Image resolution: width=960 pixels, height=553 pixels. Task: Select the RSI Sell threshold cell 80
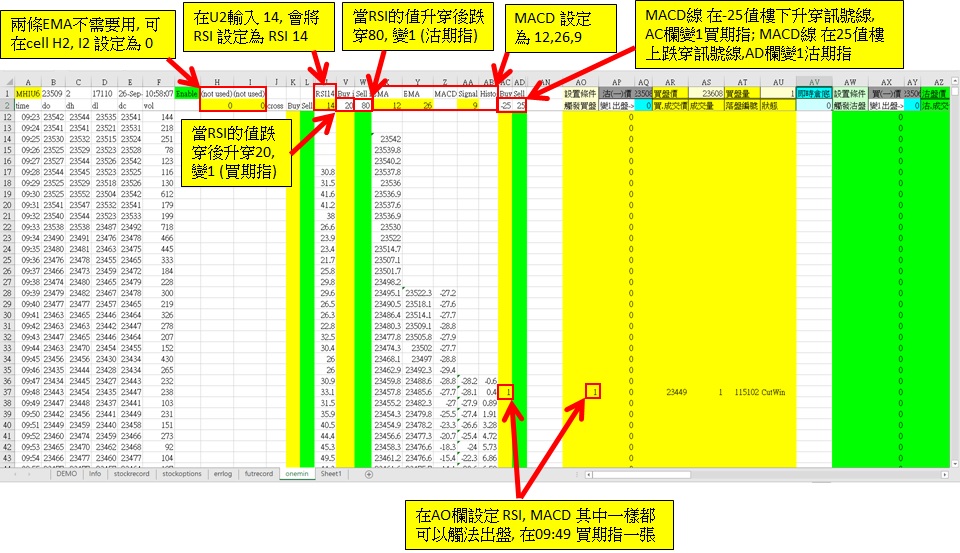click(363, 105)
